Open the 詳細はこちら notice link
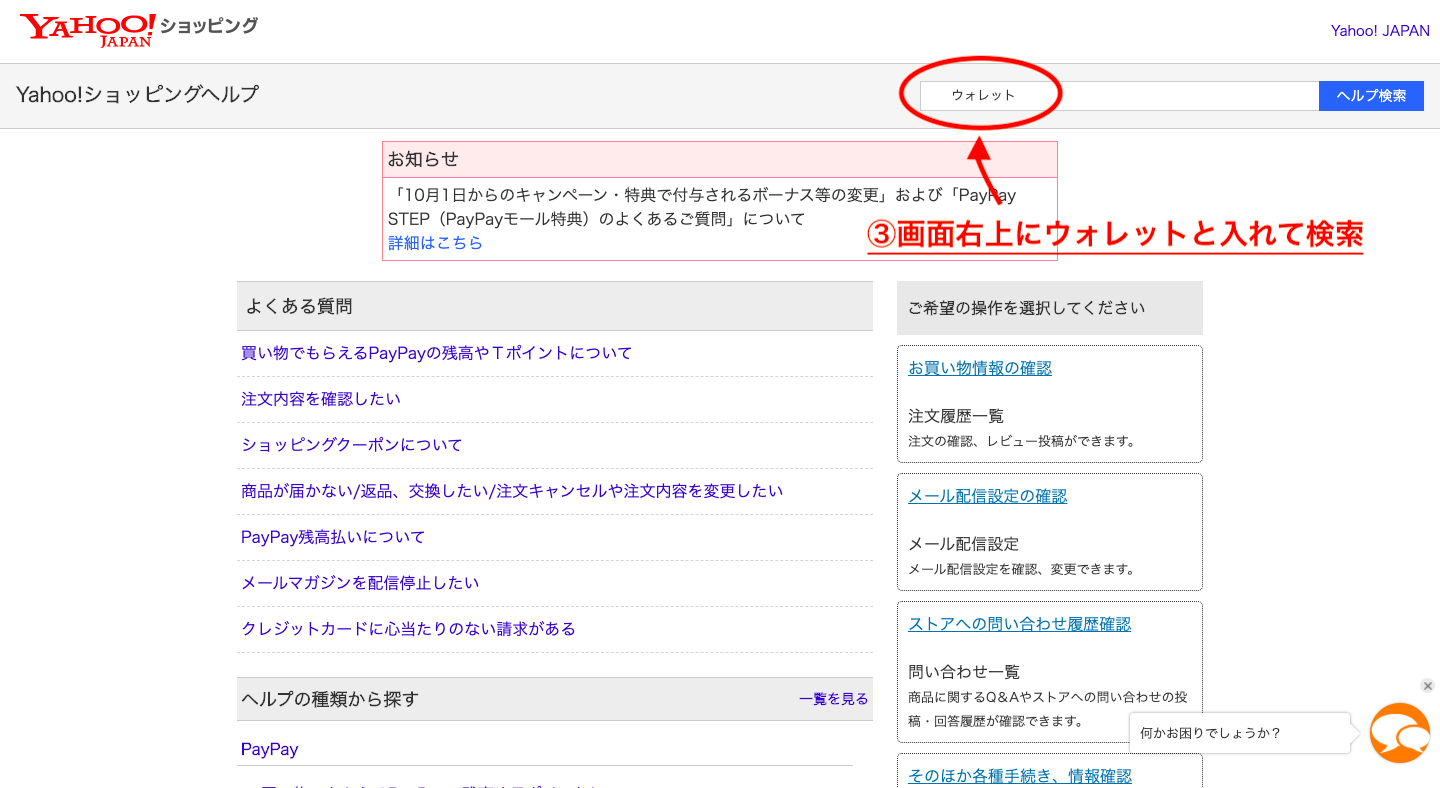This screenshot has width=1440, height=788. tap(435, 243)
